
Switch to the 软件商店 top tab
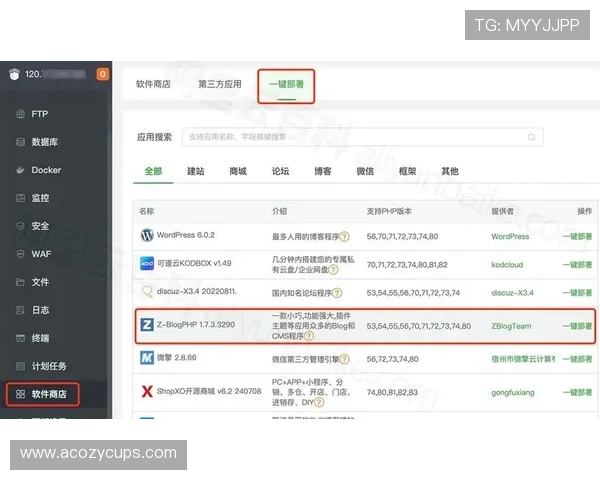click(x=153, y=84)
